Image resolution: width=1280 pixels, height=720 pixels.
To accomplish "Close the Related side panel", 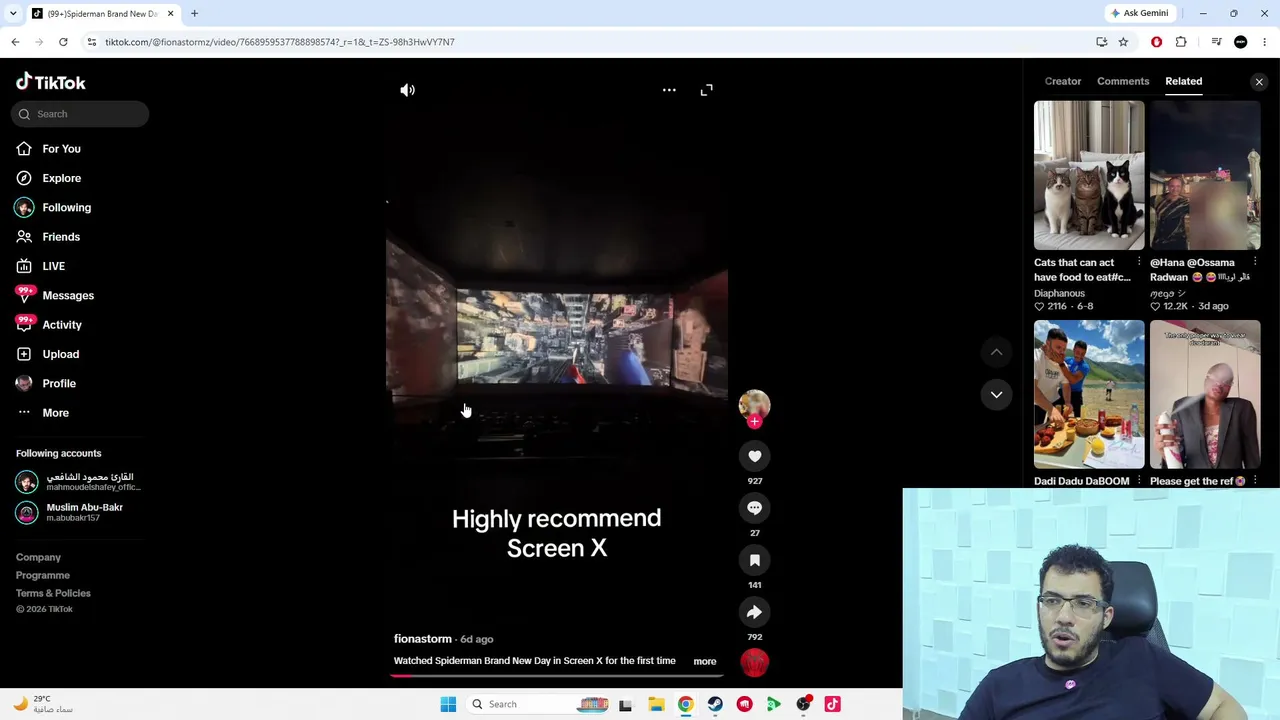I will click(1259, 82).
